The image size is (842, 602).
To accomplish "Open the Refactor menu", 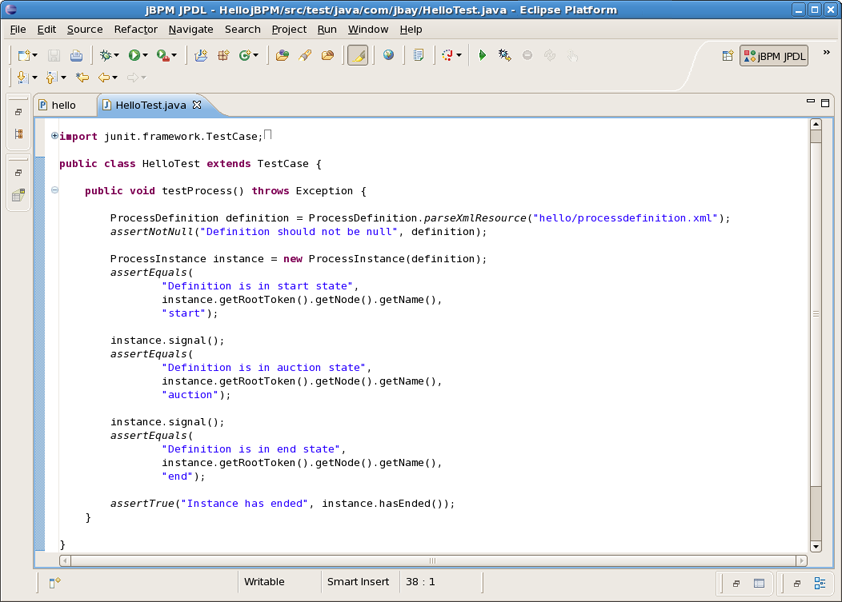I will pos(135,29).
